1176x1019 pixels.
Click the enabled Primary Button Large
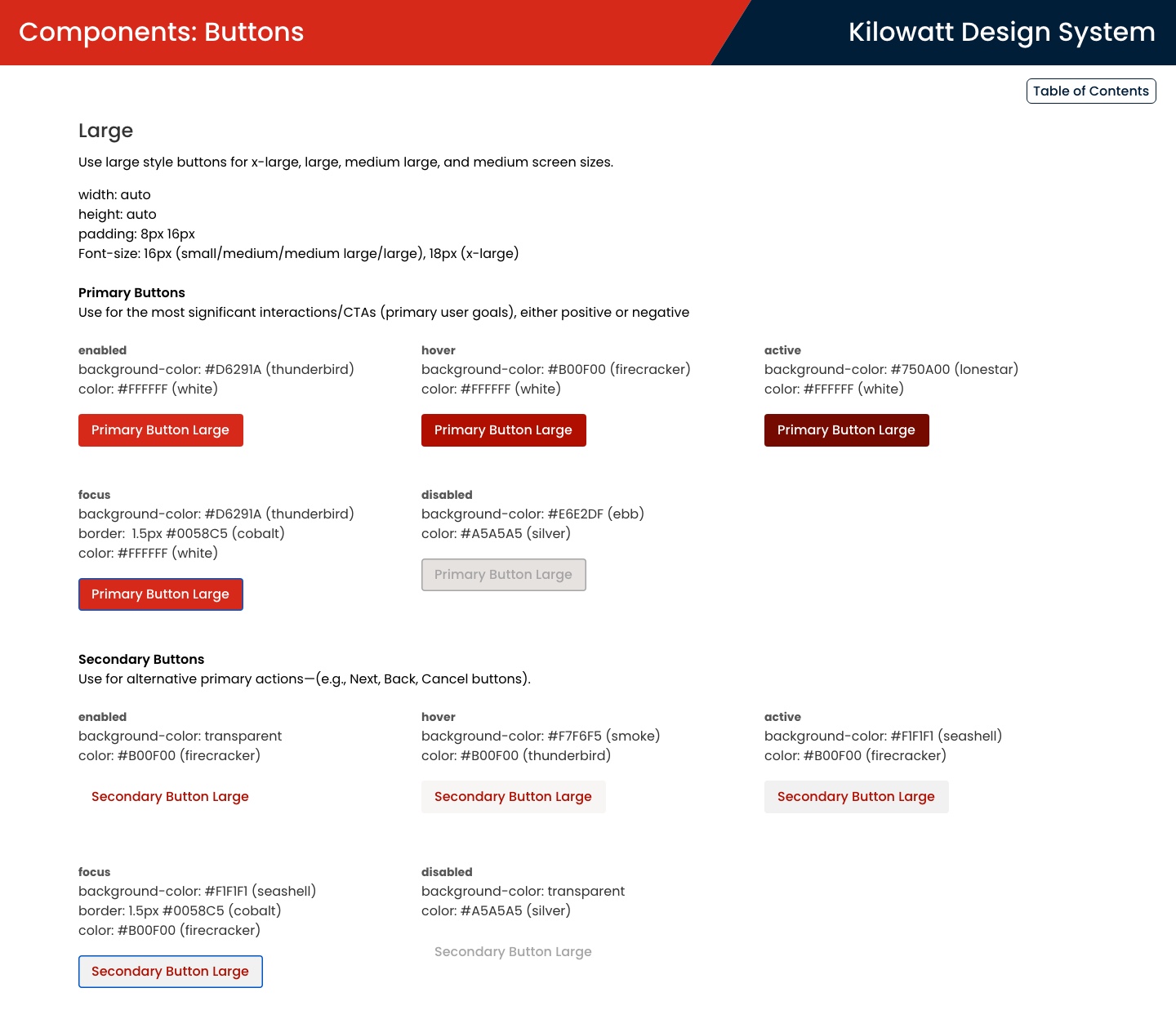(x=161, y=430)
